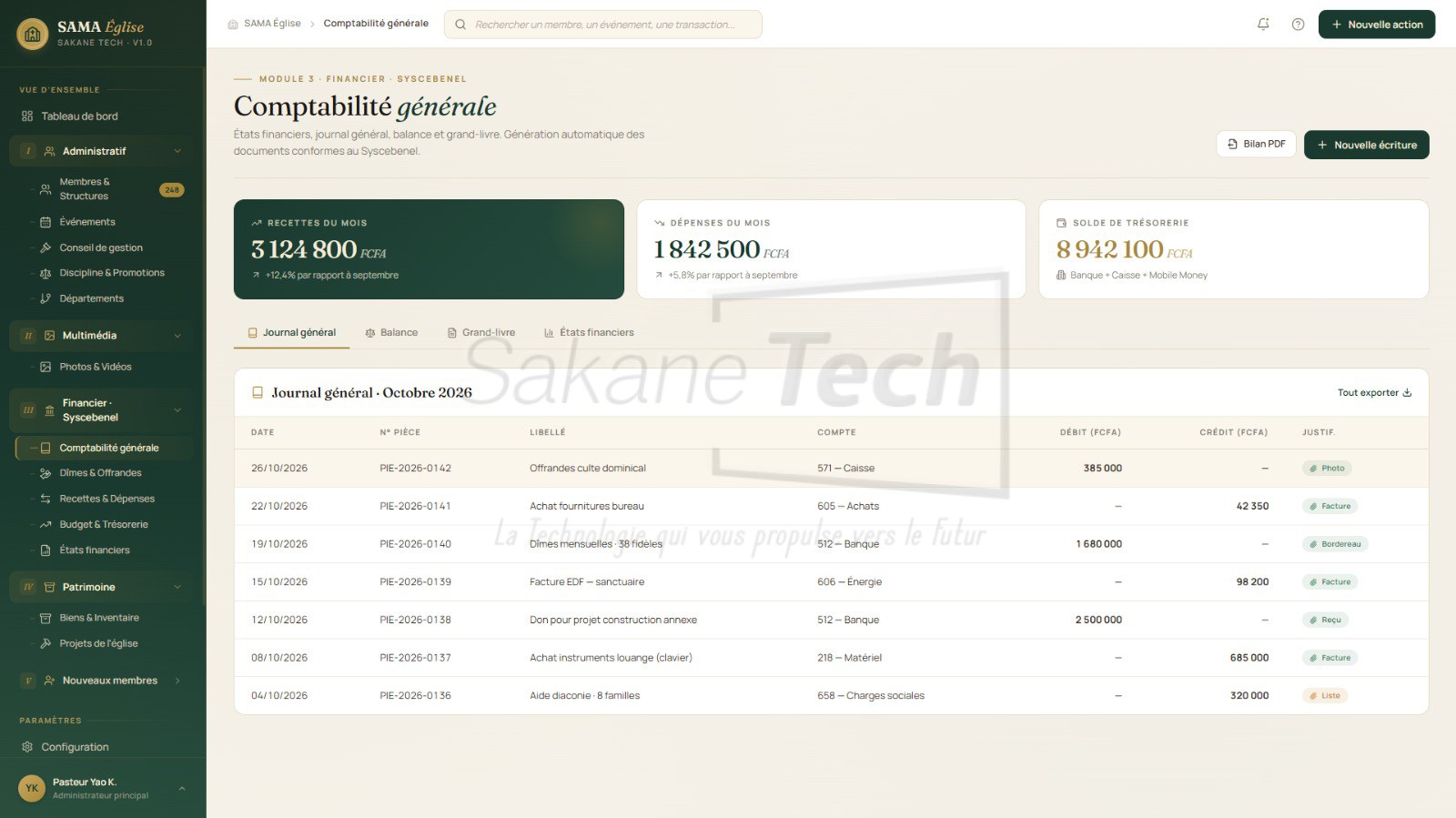Click the Configuration gear icon
The image size is (1456, 818).
[x=27, y=747]
